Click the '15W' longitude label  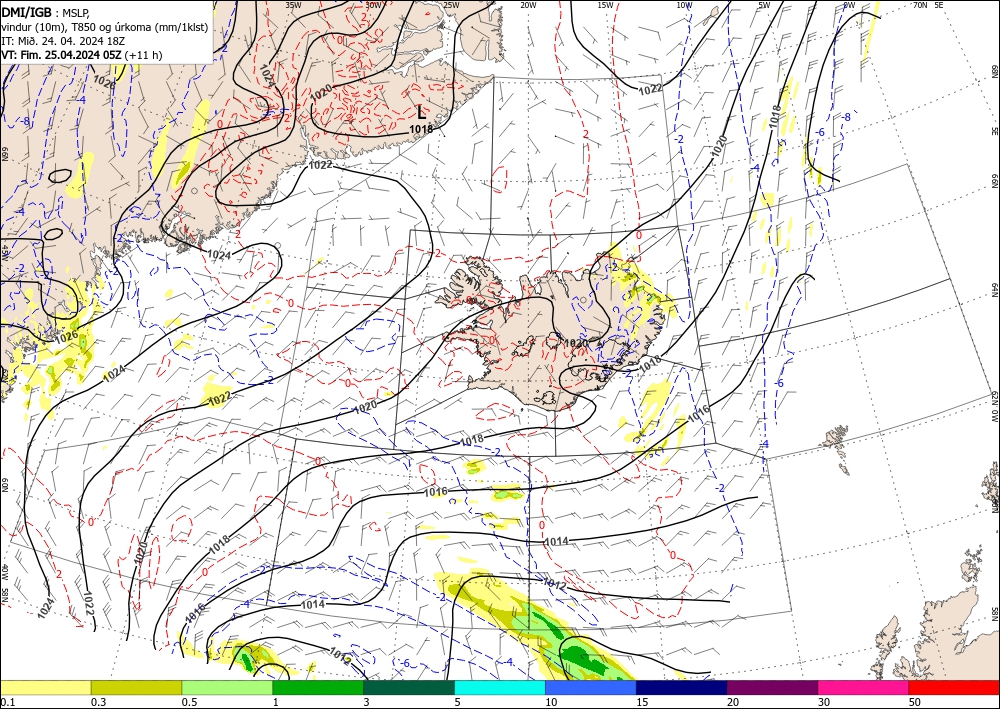(x=605, y=5)
